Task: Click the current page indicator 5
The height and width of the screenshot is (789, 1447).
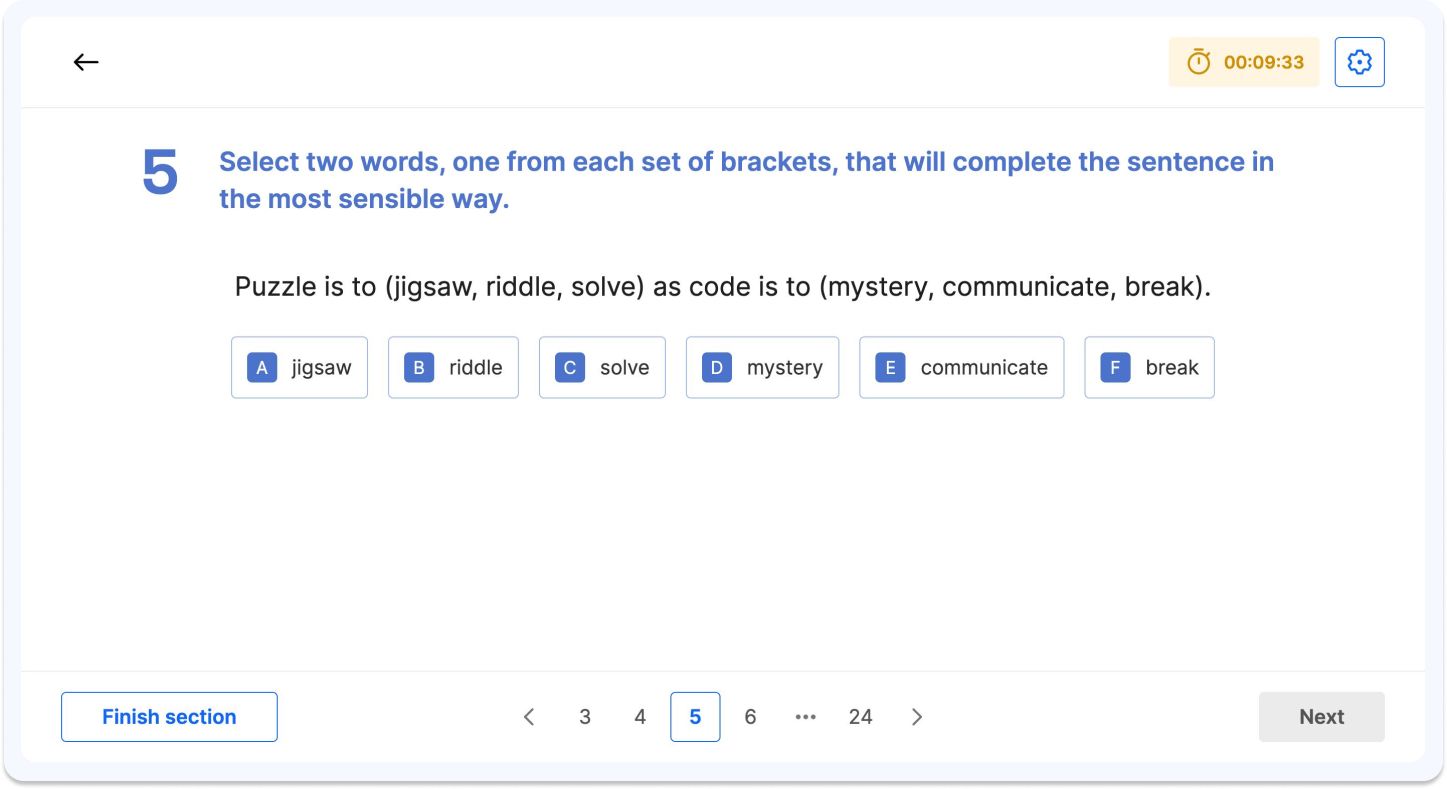Action: coord(695,716)
